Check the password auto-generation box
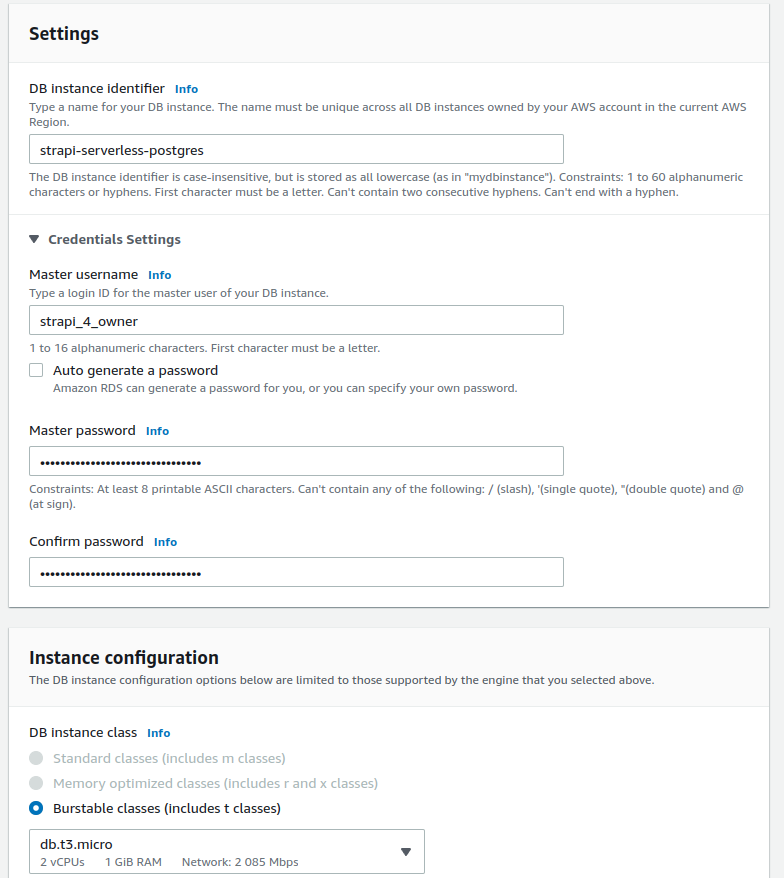This screenshot has width=784, height=878. 36,369
